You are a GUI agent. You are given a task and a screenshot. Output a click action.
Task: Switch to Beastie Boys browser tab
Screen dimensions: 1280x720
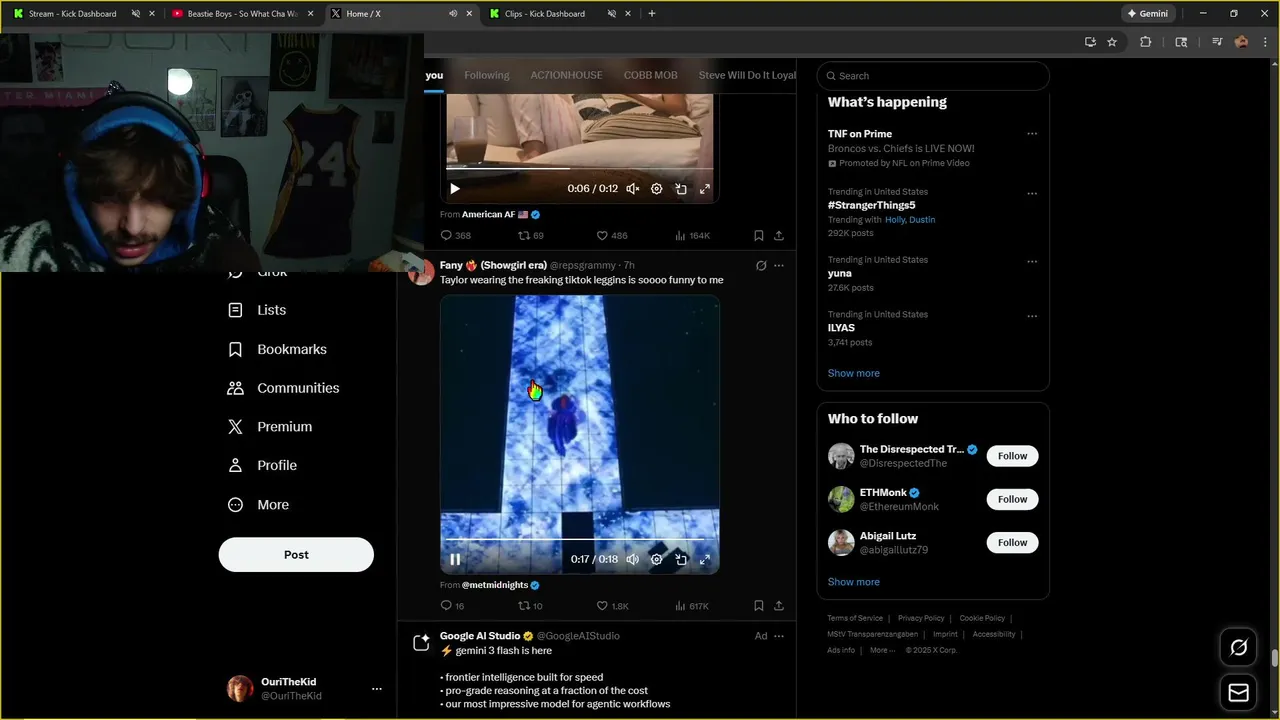tap(243, 14)
